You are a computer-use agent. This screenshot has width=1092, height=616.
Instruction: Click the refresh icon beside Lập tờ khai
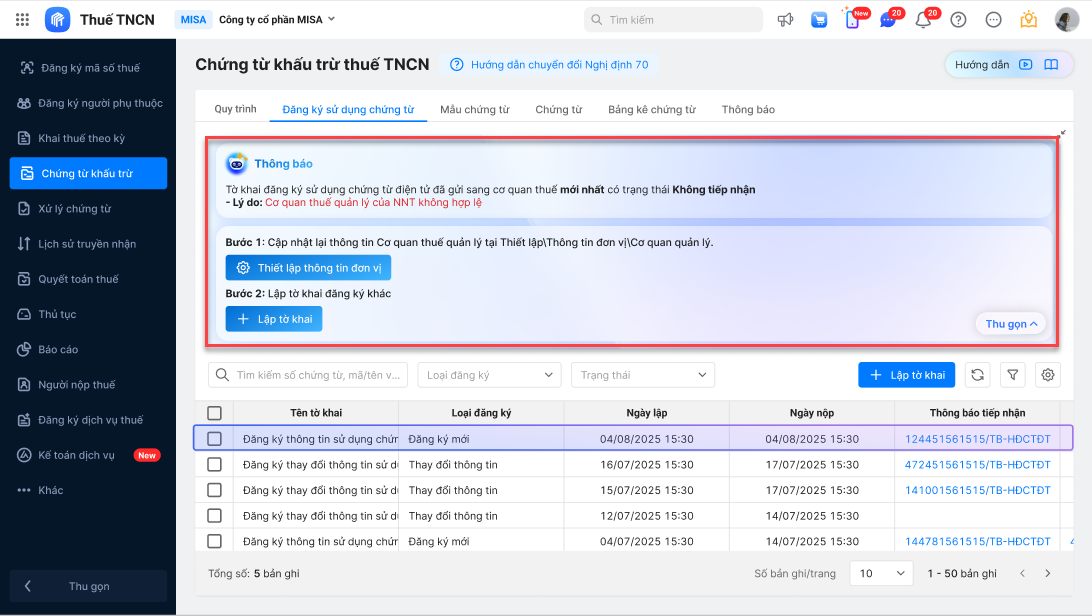(x=978, y=375)
